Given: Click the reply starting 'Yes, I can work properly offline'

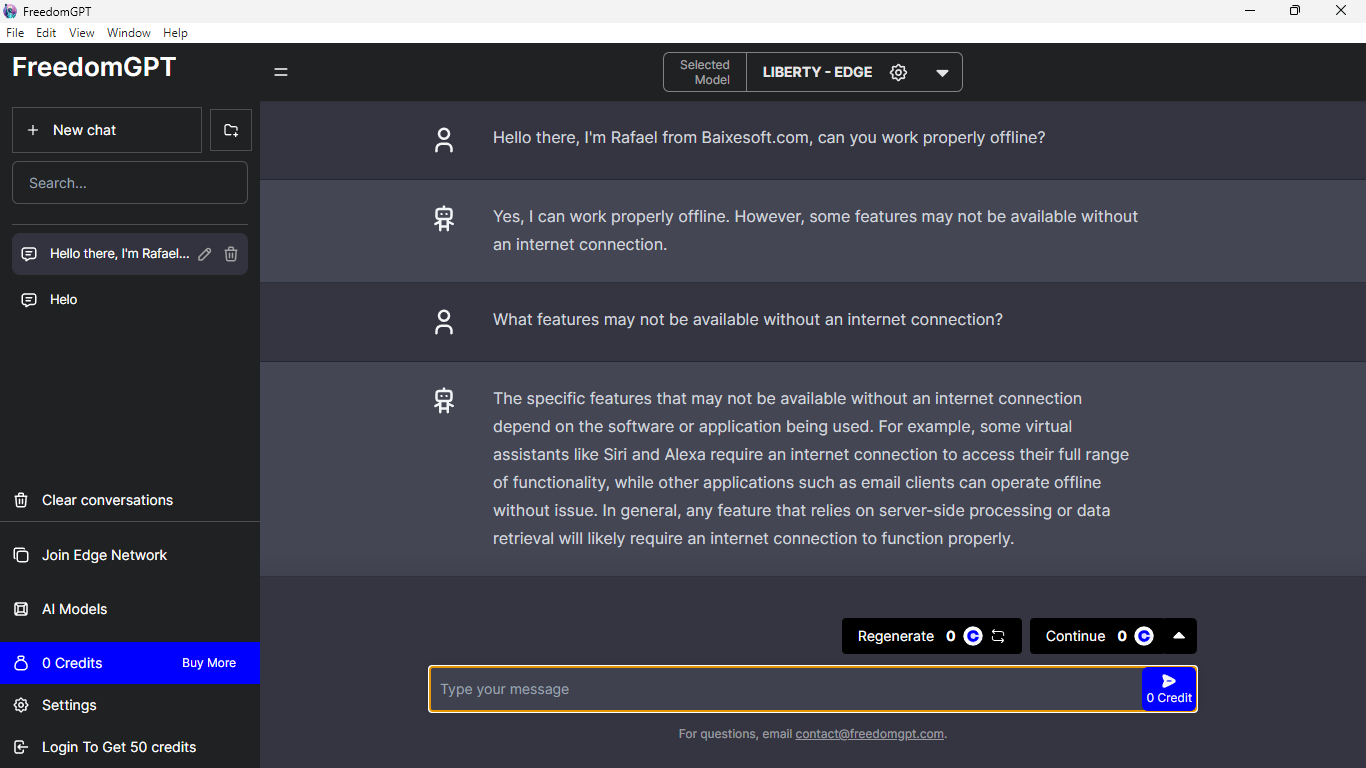Looking at the screenshot, I should tap(815, 230).
